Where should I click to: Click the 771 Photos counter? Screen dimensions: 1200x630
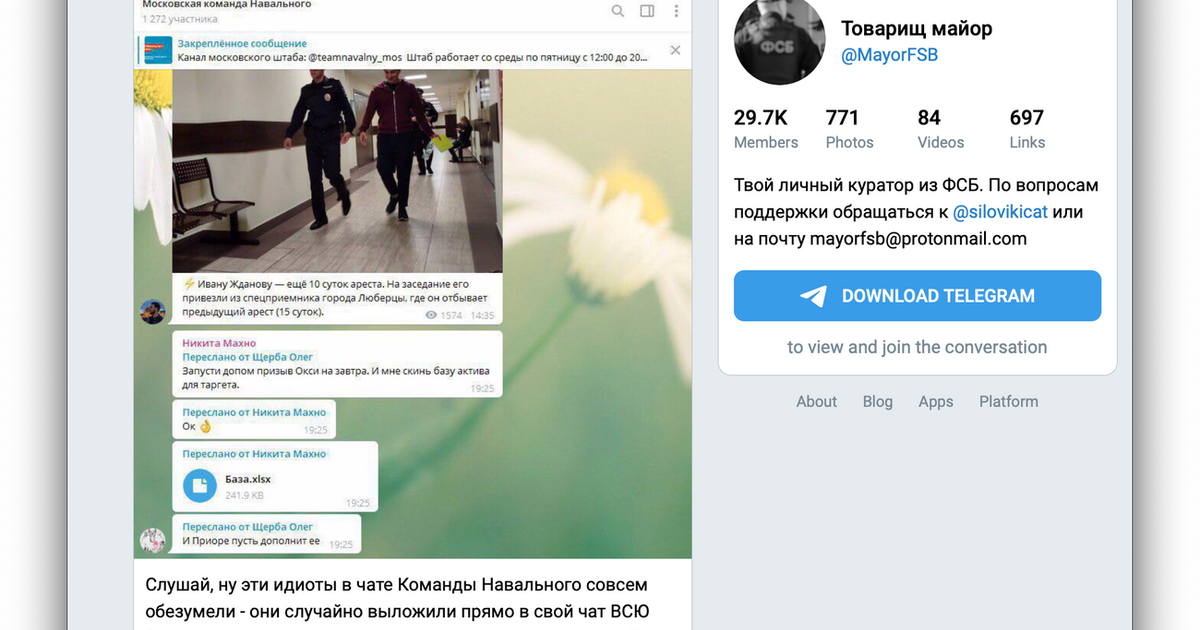(x=850, y=129)
